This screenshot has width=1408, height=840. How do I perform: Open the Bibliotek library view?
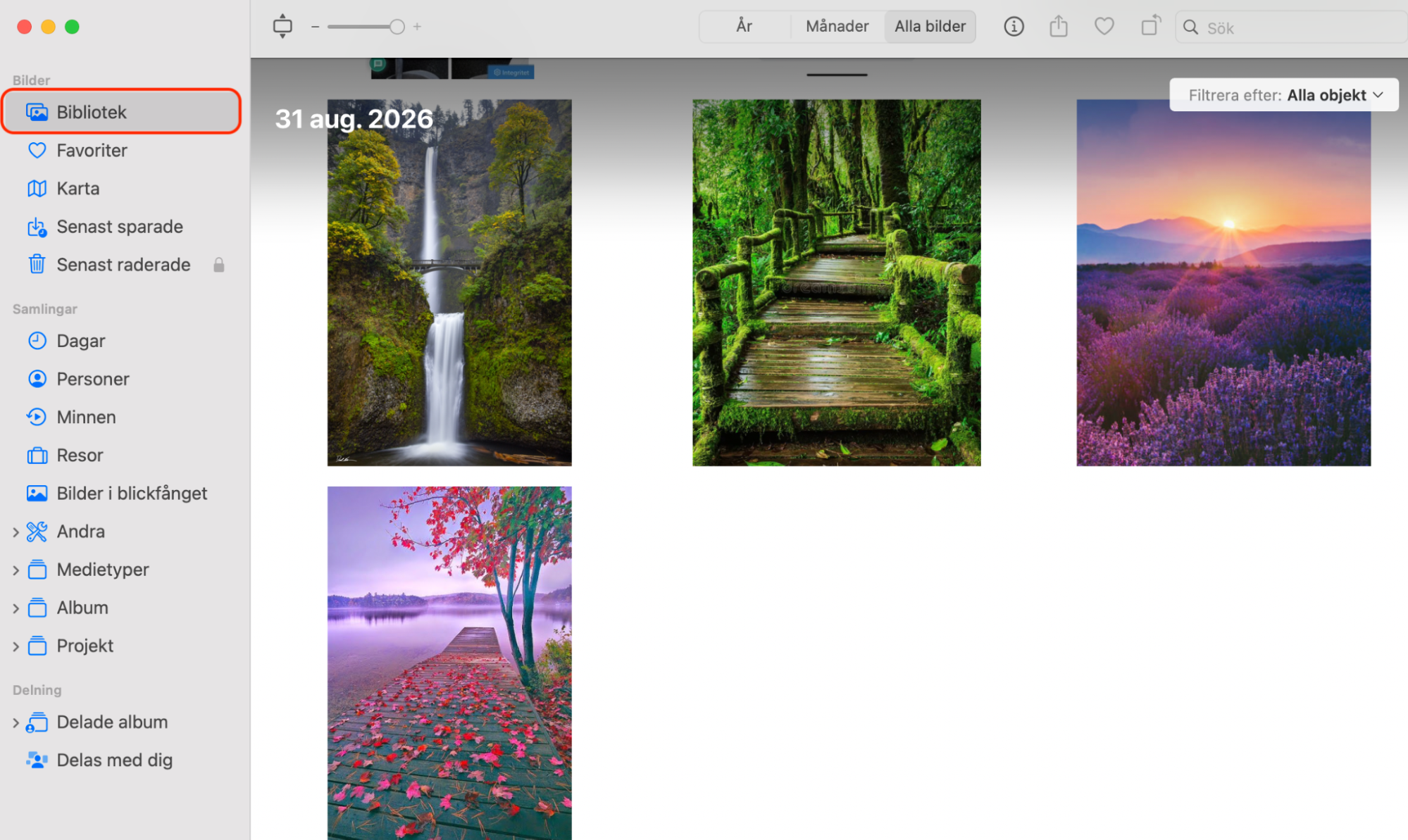pyautogui.click(x=121, y=112)
